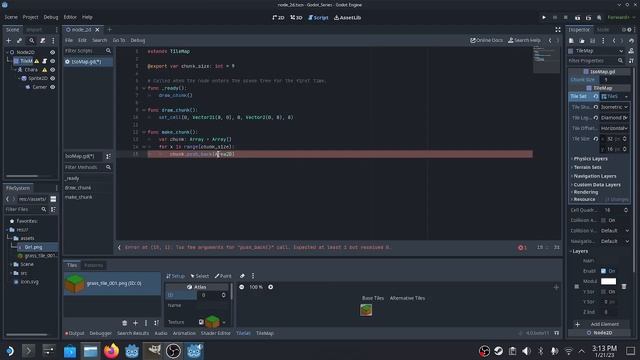Viewport: 640px width, 360px height.
Task: Click the Filter Scripts search field
Action: tap(88, 51)
